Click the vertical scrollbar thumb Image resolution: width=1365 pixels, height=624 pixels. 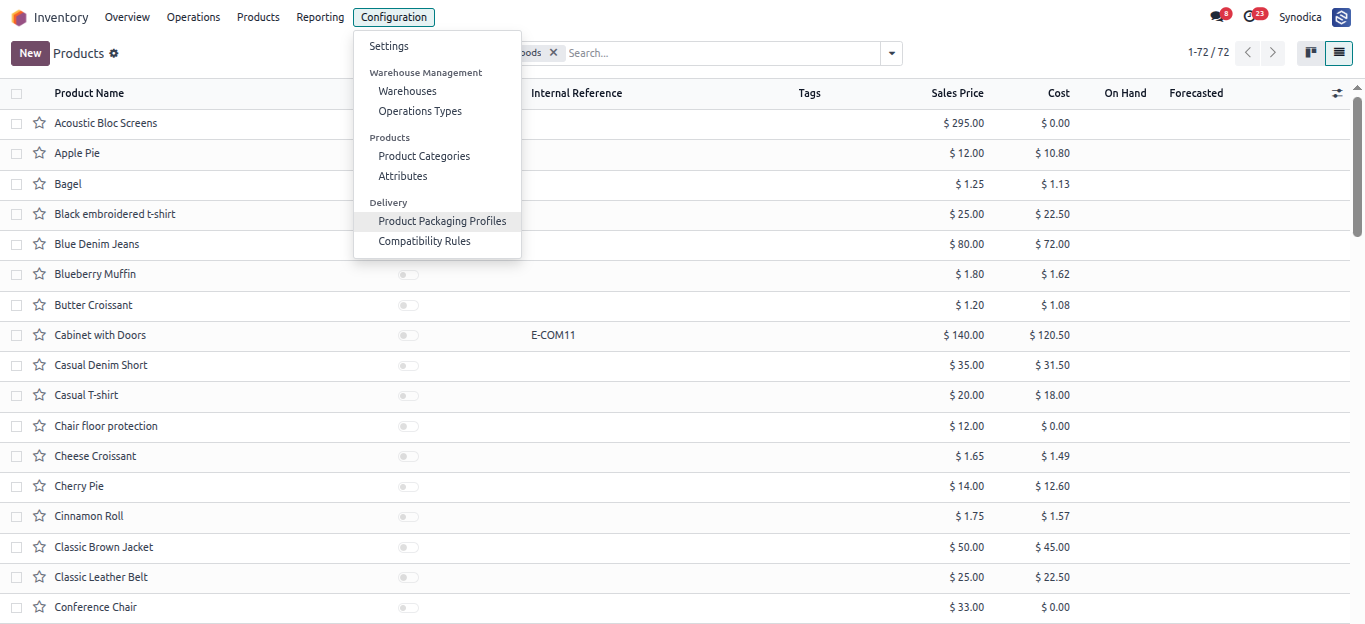(1357, 167)
